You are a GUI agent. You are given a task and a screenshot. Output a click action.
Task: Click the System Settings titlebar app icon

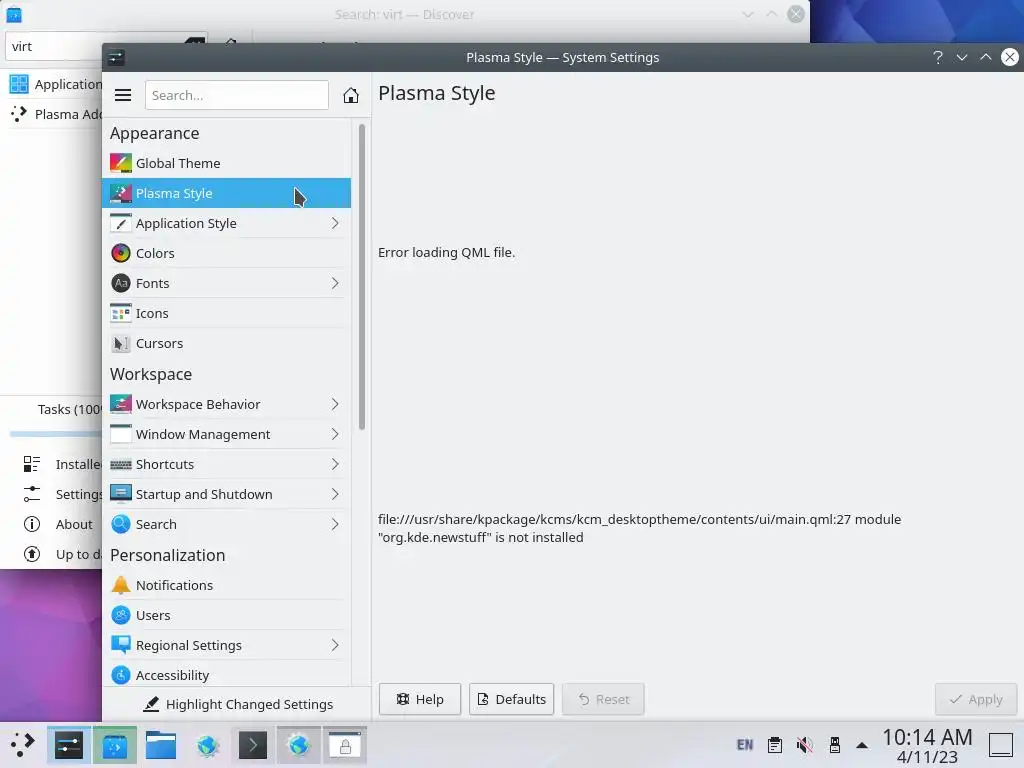(116, 57)
